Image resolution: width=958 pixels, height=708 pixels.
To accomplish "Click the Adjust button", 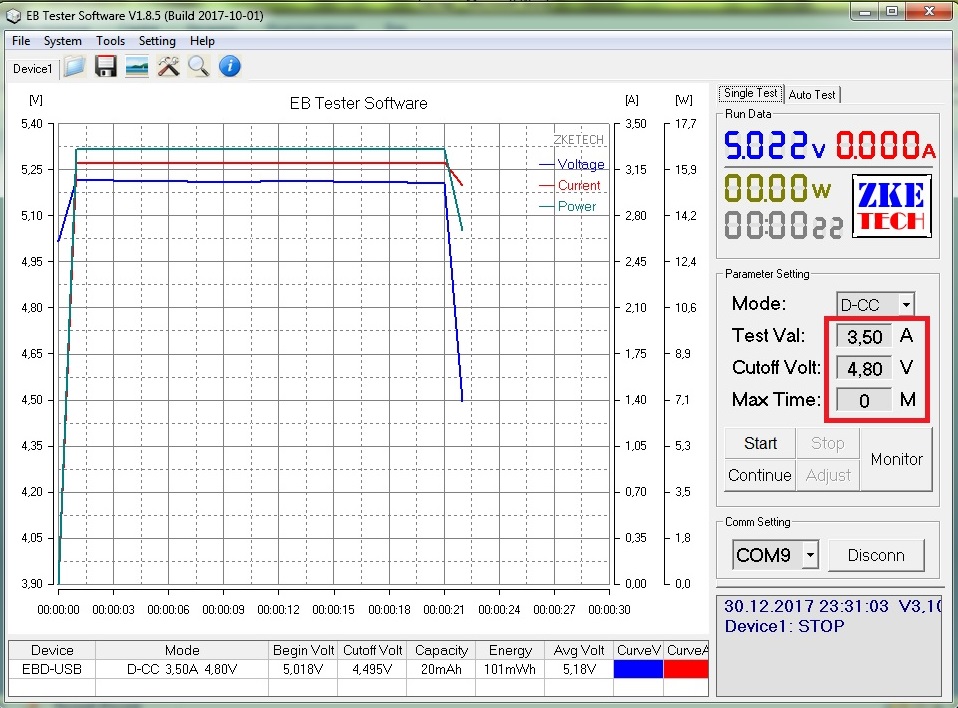I will coord(828,475).
